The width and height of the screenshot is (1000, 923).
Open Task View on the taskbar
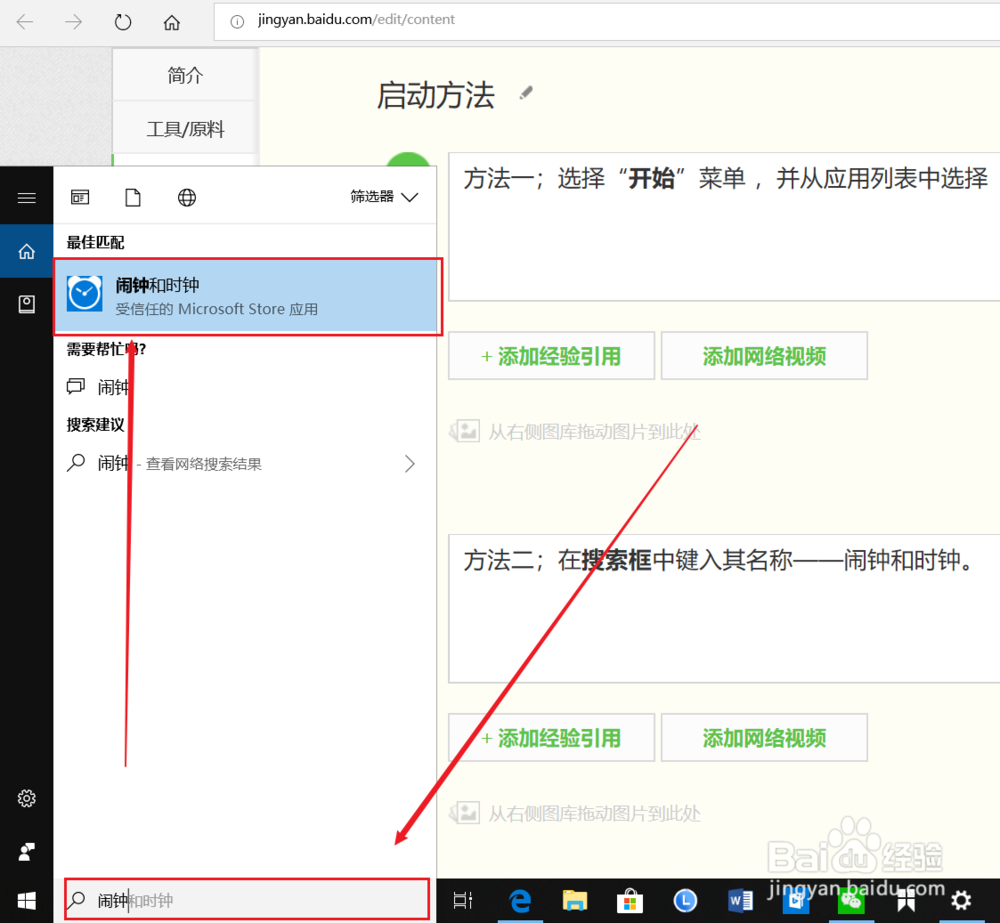(x=463, y=901)
